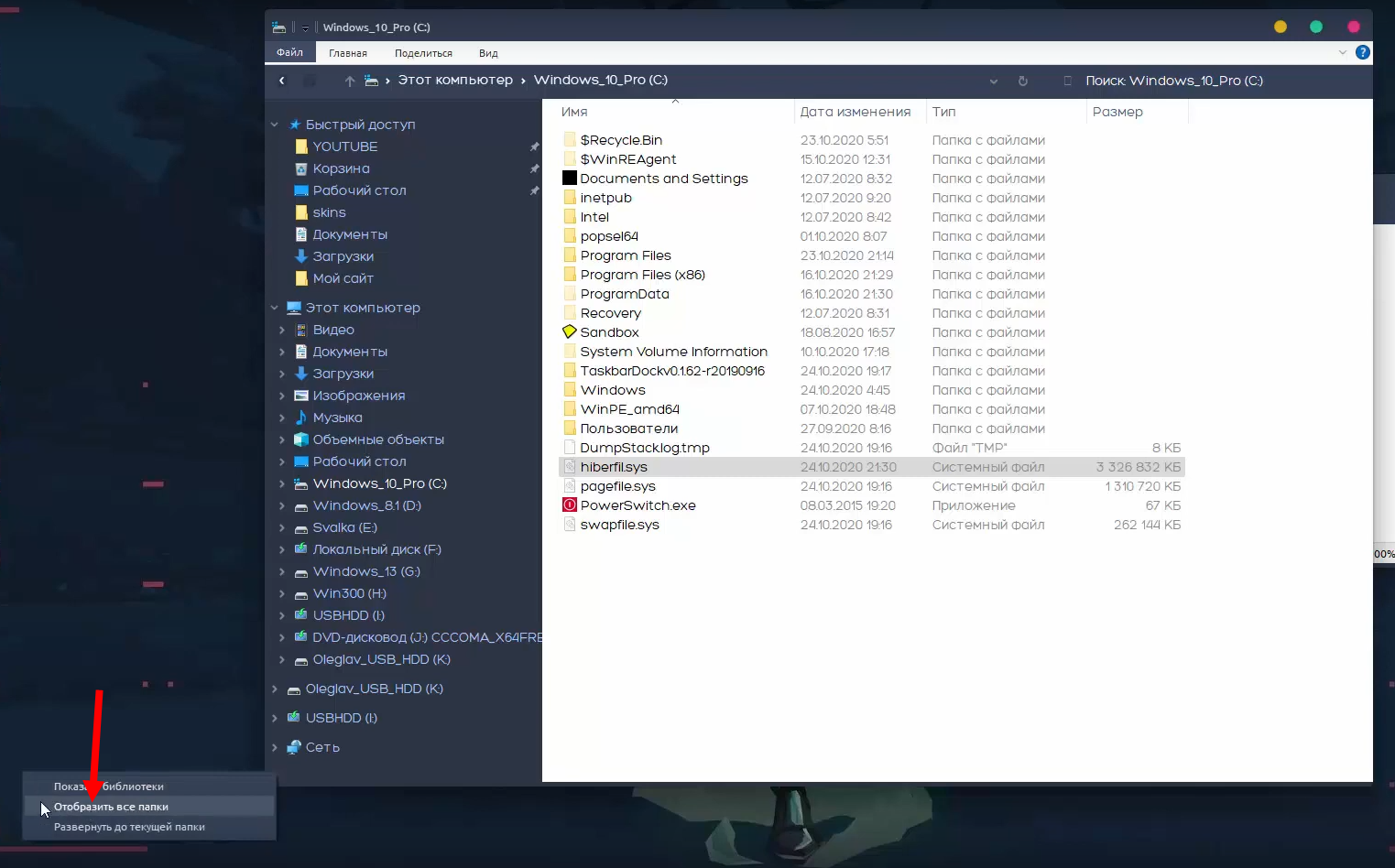
Task: Click the YOUTUBE folder icon in Quick access
Action: 301,146
